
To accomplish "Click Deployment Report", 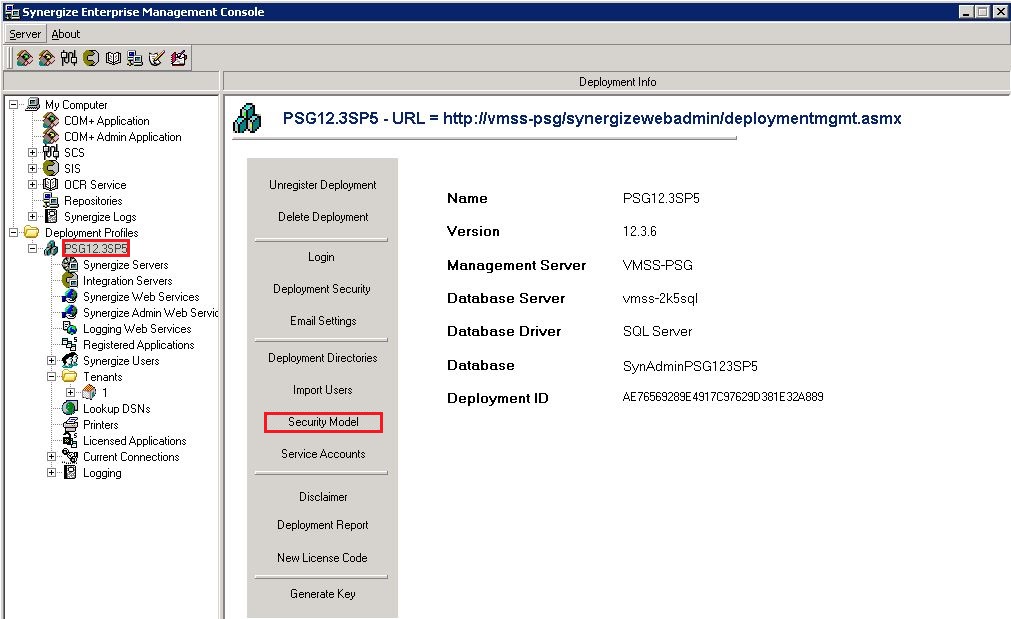I will 322,525.
